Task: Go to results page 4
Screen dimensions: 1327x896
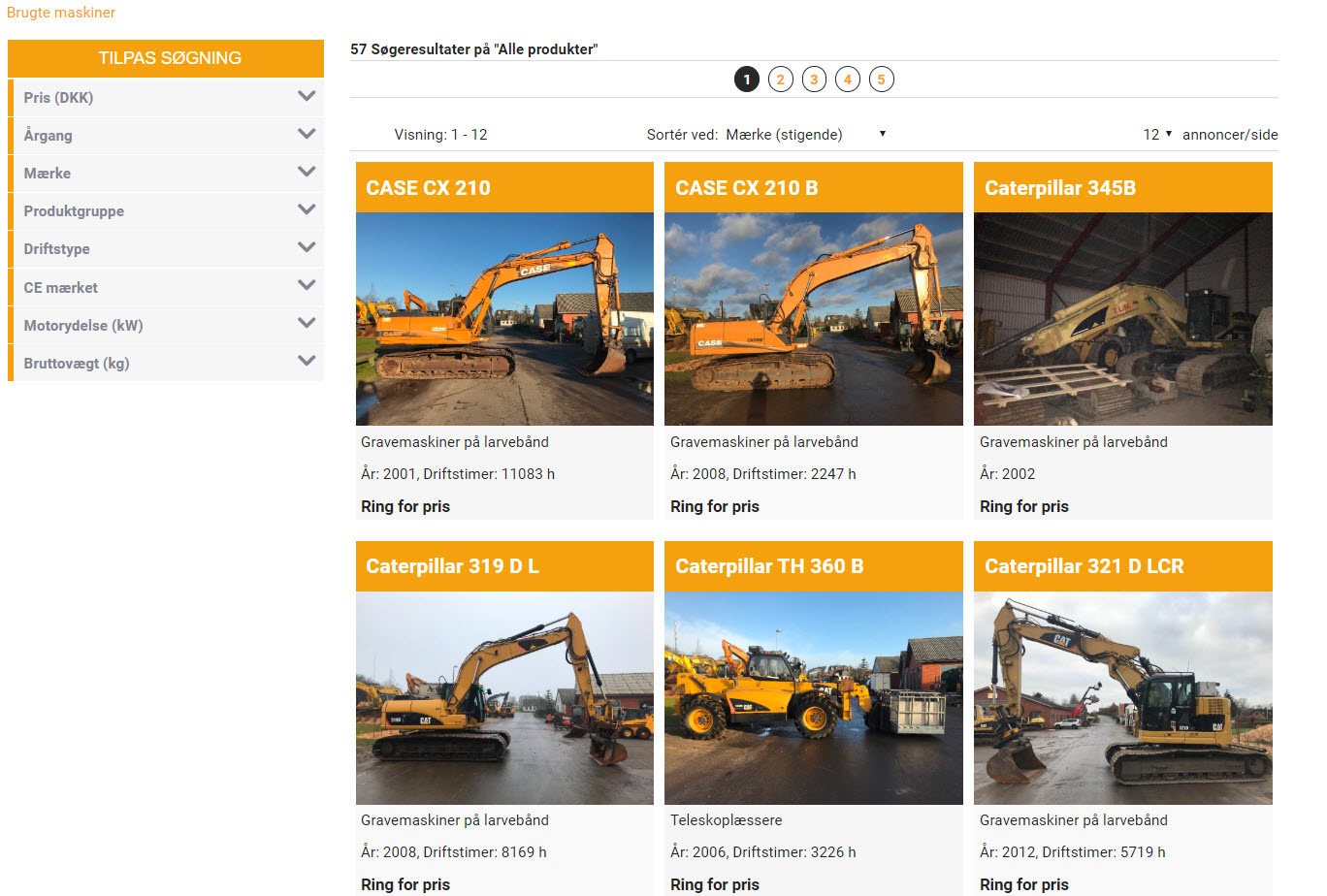Action: [x=848, y=80]
